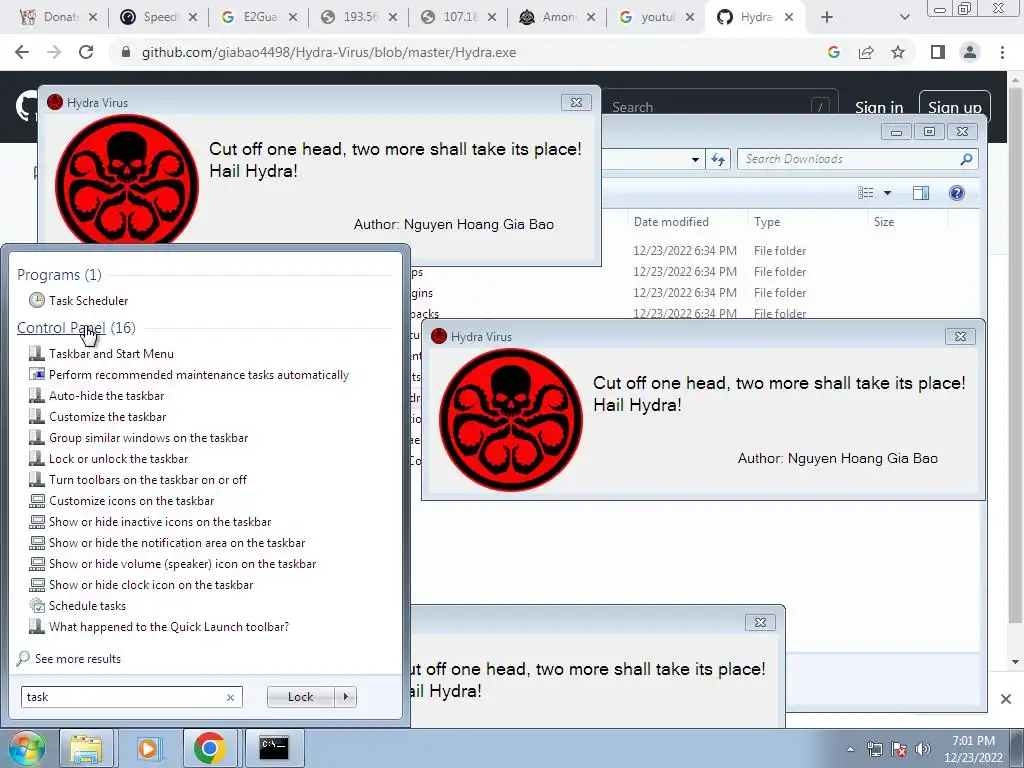Open Explorer help icon
1024x768 pixels.
pyautogui.click(x=957, y=193)
